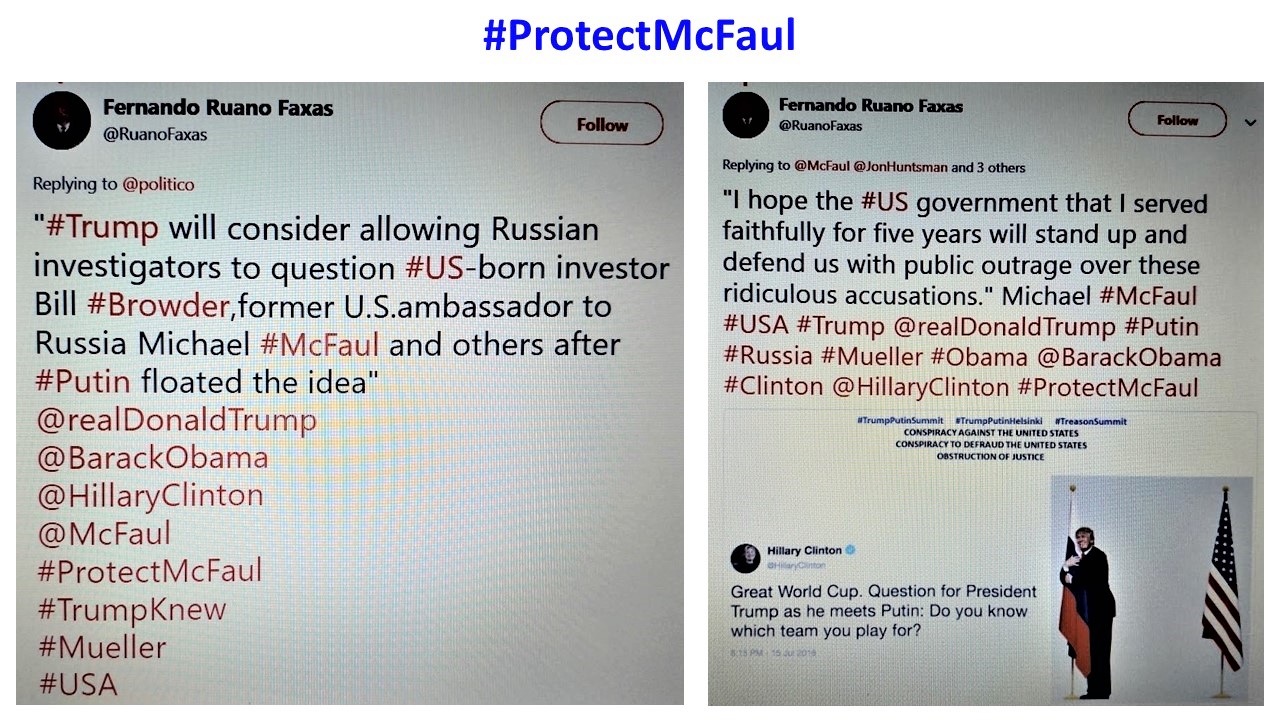Click the profile avatar on the right tweet
Image resolution: width=1280 pixels, height=720 pixels.
743,117
